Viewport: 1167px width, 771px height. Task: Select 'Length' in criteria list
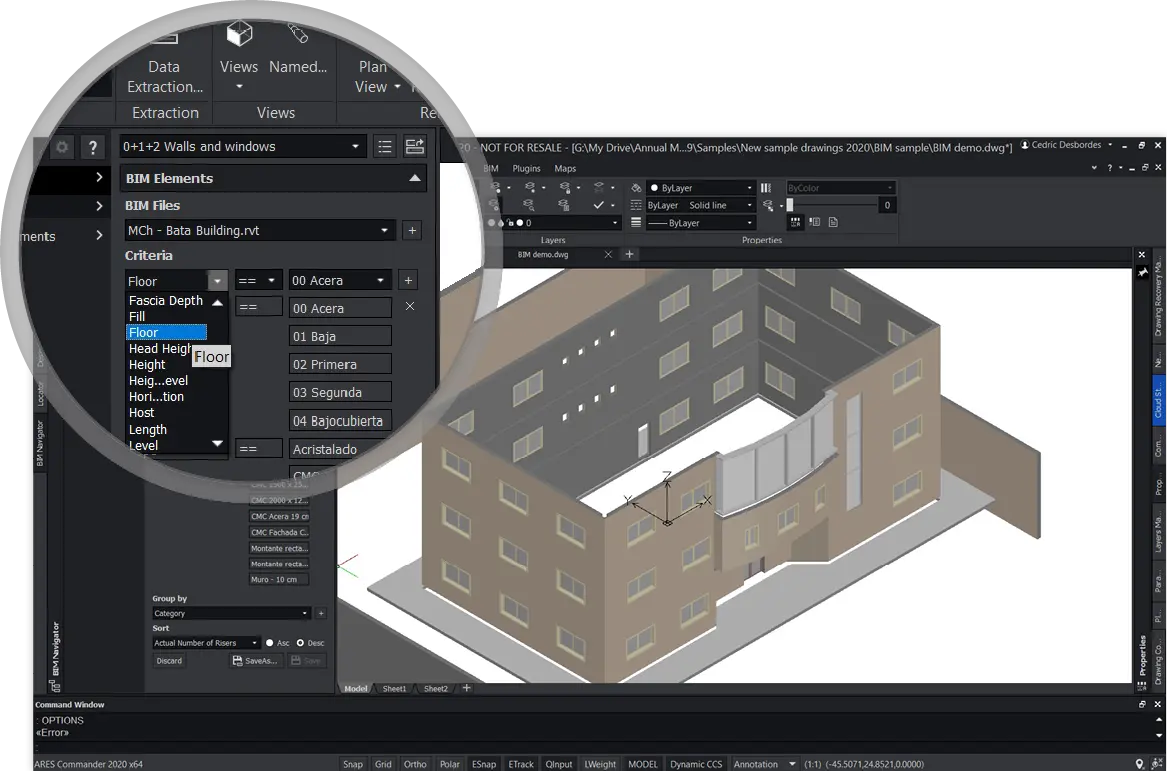pos(148,429)
